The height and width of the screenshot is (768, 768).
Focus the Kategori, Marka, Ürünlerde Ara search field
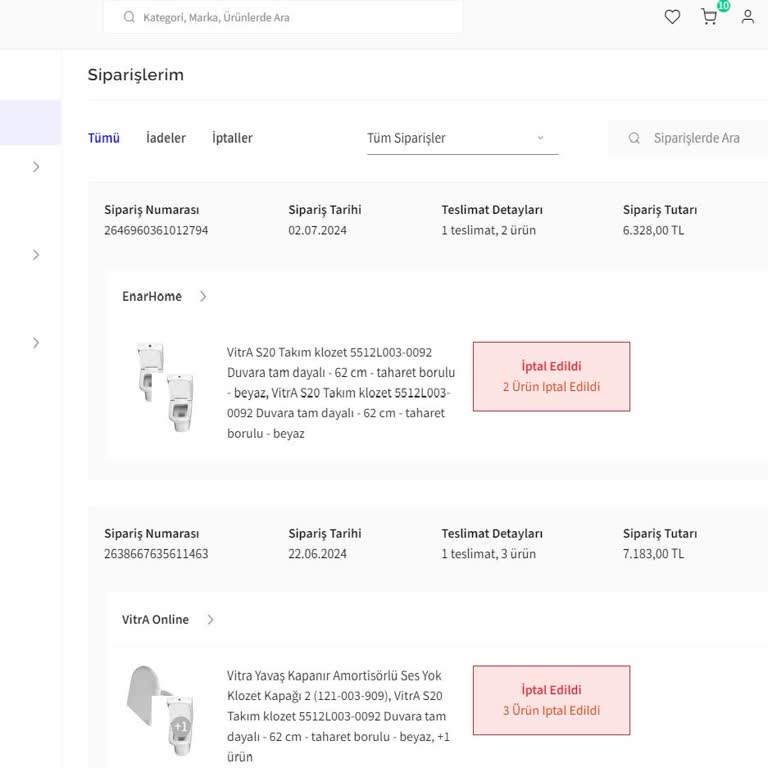283,17
